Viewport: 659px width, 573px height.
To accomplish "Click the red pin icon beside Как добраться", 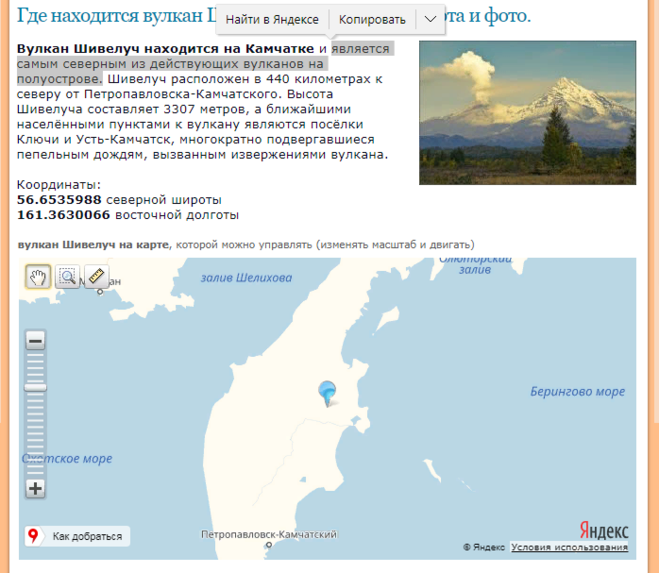I will (x=33, y=537).
